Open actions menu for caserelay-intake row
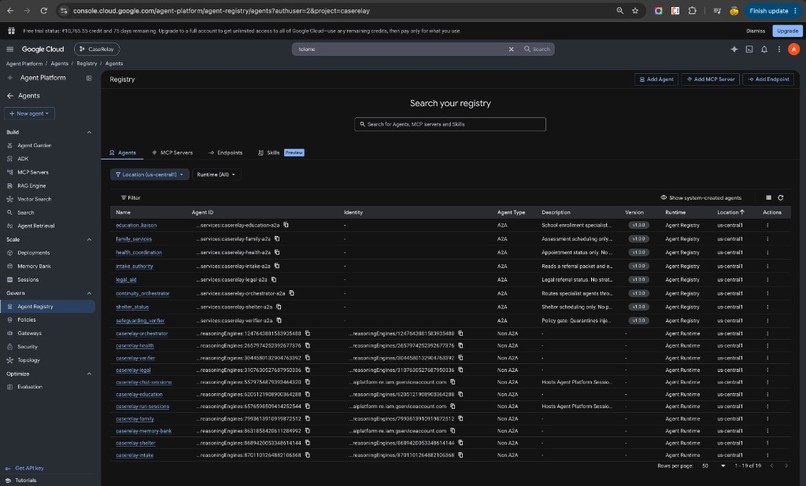The image size is (806, 486). 767,455
